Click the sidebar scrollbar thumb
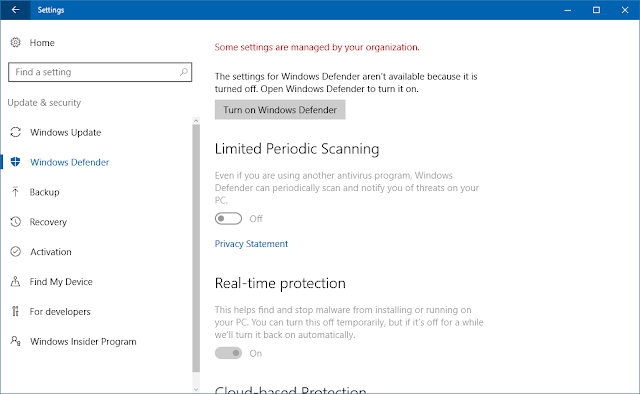 tap(196, 248)
